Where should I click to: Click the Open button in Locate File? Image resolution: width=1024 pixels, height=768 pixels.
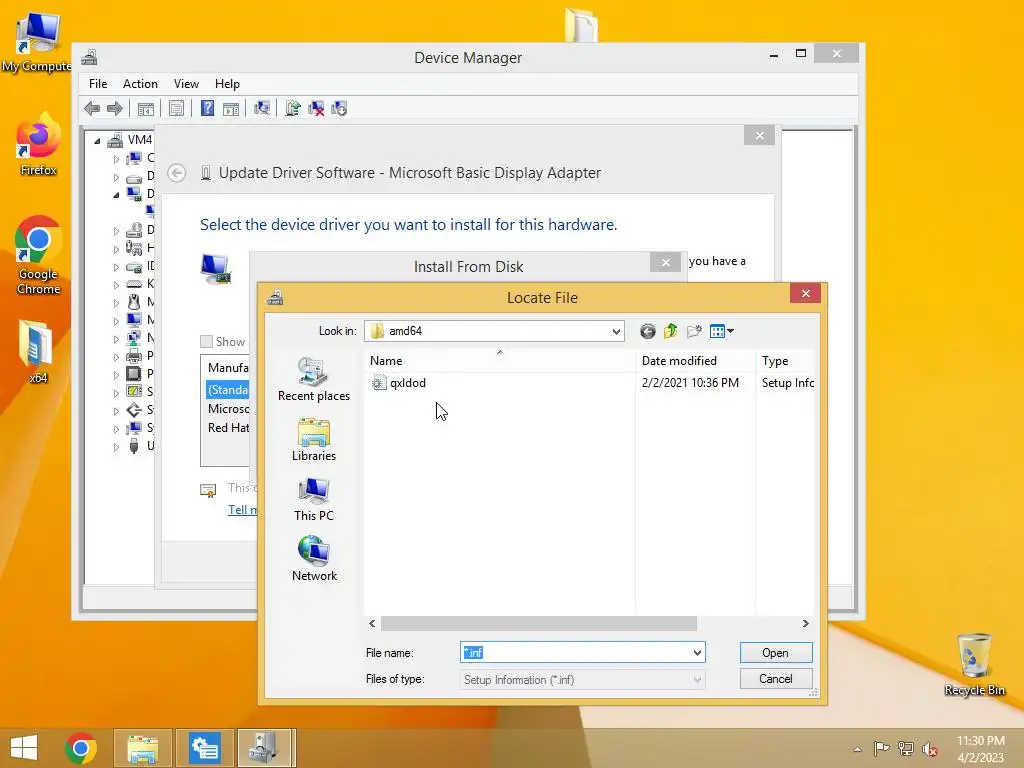tap(776, 652)
